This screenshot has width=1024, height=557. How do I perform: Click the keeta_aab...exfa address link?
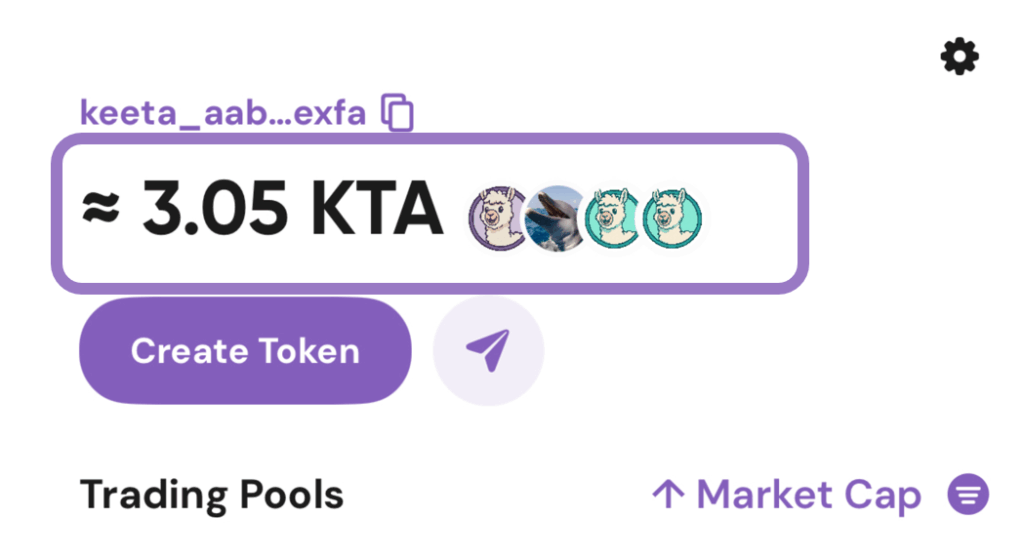point(223,113)
